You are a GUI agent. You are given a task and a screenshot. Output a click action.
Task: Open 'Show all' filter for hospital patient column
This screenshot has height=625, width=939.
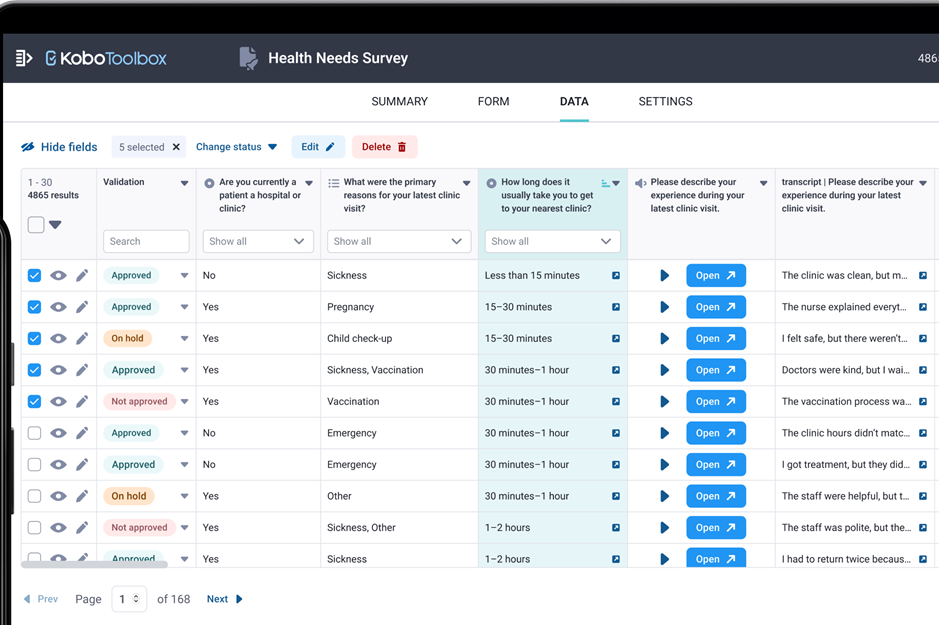tap(258, 241)
